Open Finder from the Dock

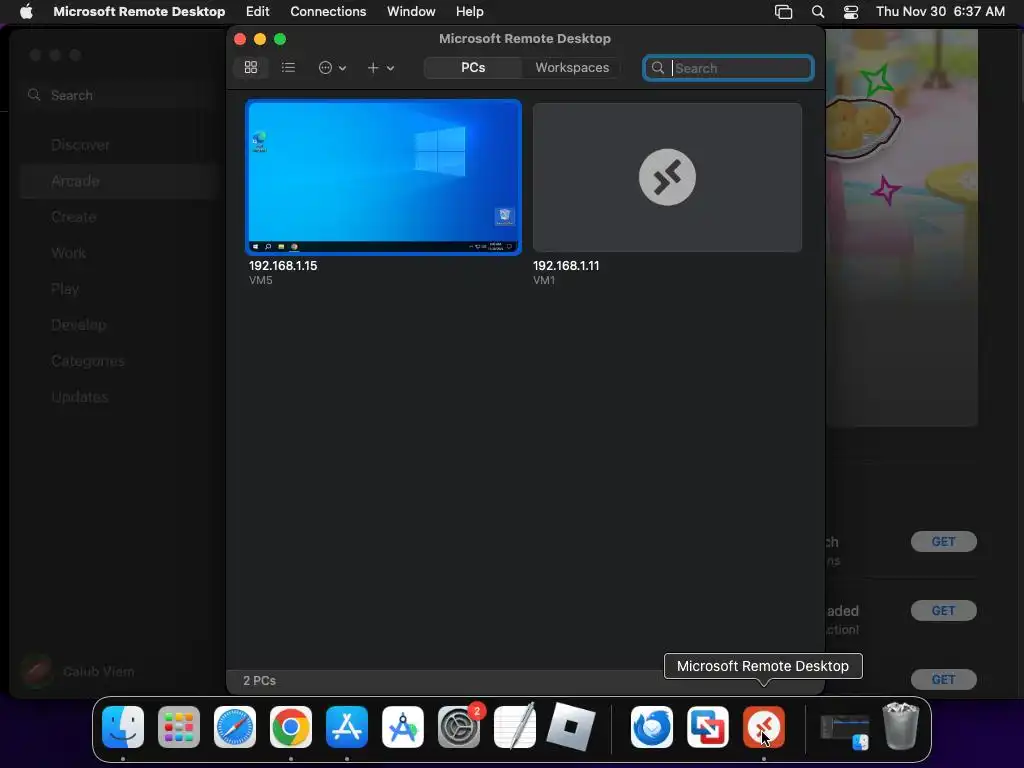click(123, 727)
